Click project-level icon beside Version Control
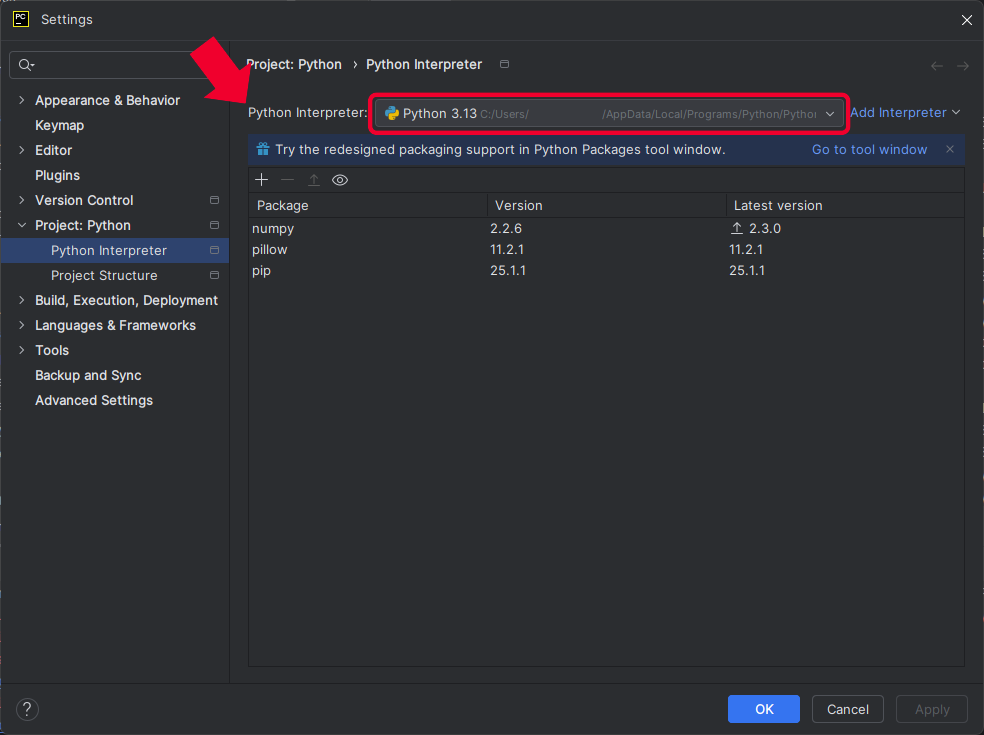984x735 pixels. pyautogui.click(x=214, y=201)
